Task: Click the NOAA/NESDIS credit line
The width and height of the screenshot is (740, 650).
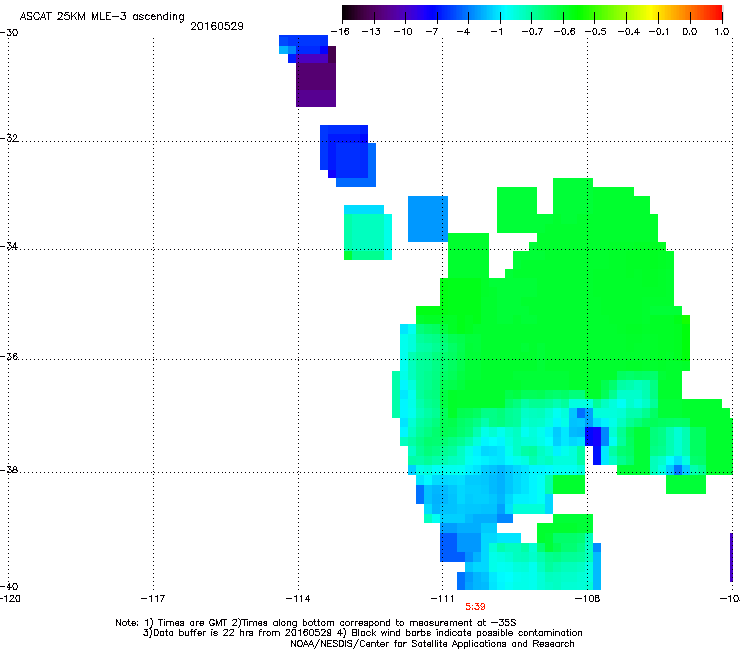Action: 432,644
